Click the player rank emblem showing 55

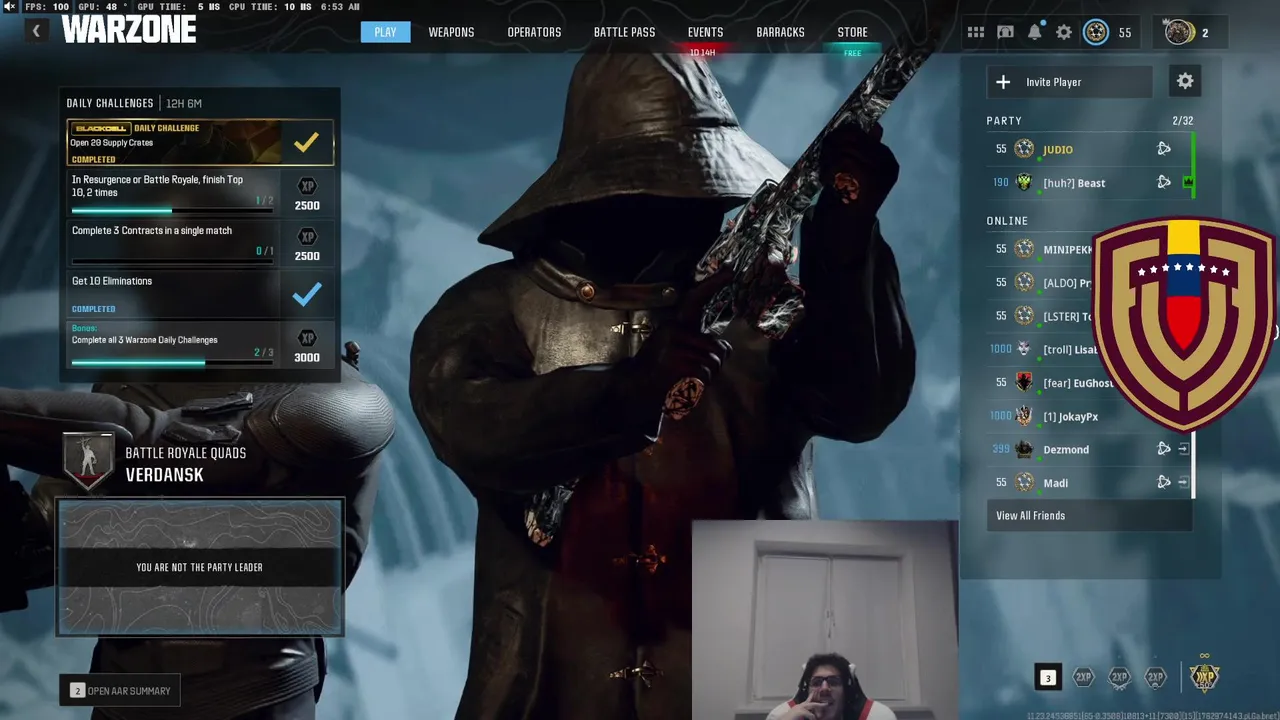(x=1096, y=32)
